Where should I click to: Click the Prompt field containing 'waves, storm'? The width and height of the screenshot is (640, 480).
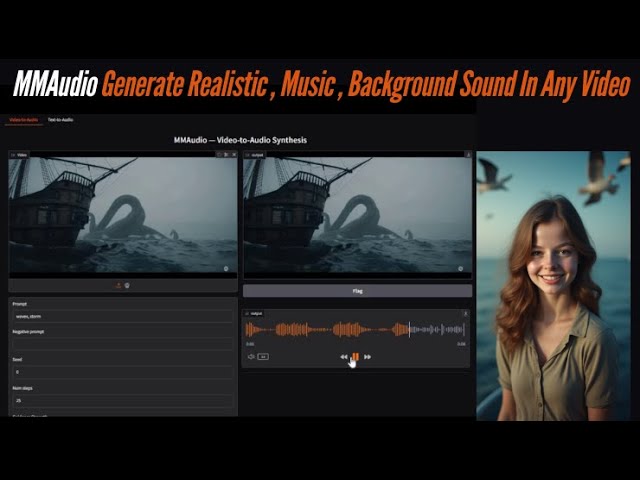point(123,316)
